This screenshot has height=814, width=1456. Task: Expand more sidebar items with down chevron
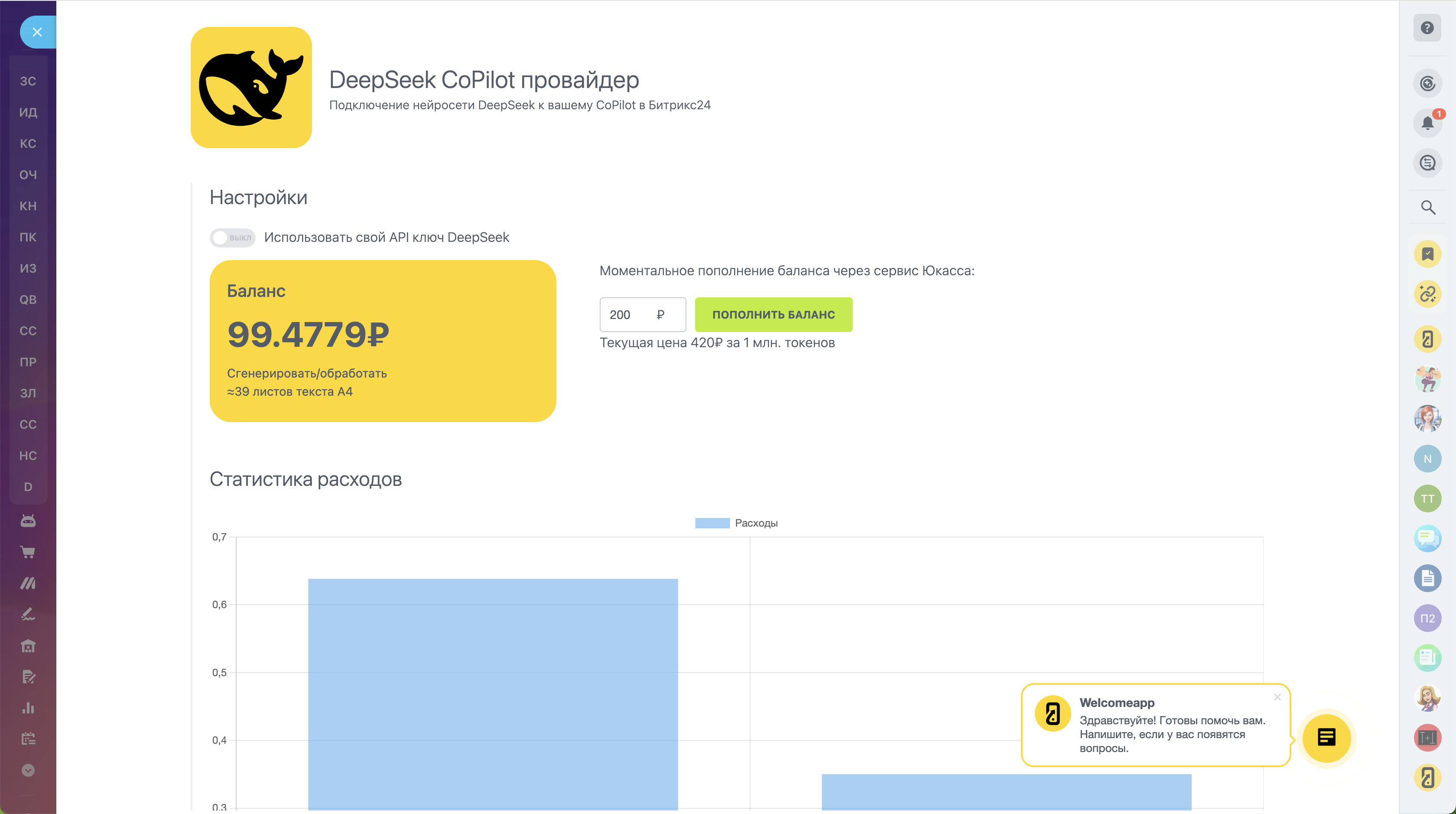(x=28, y=770)
